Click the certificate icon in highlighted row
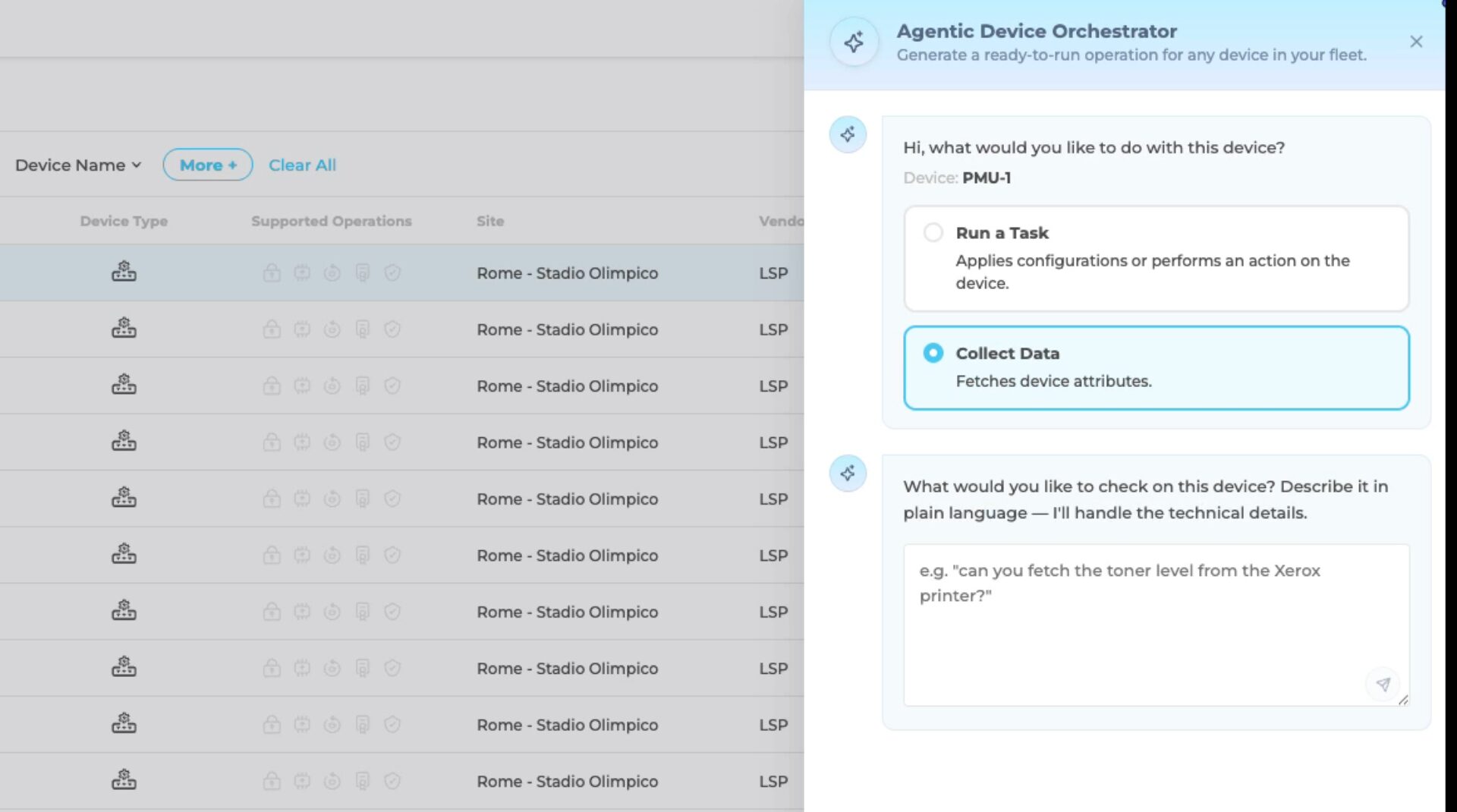The height and width of the screenshot is (812, 1457). (x=363, y=272)
